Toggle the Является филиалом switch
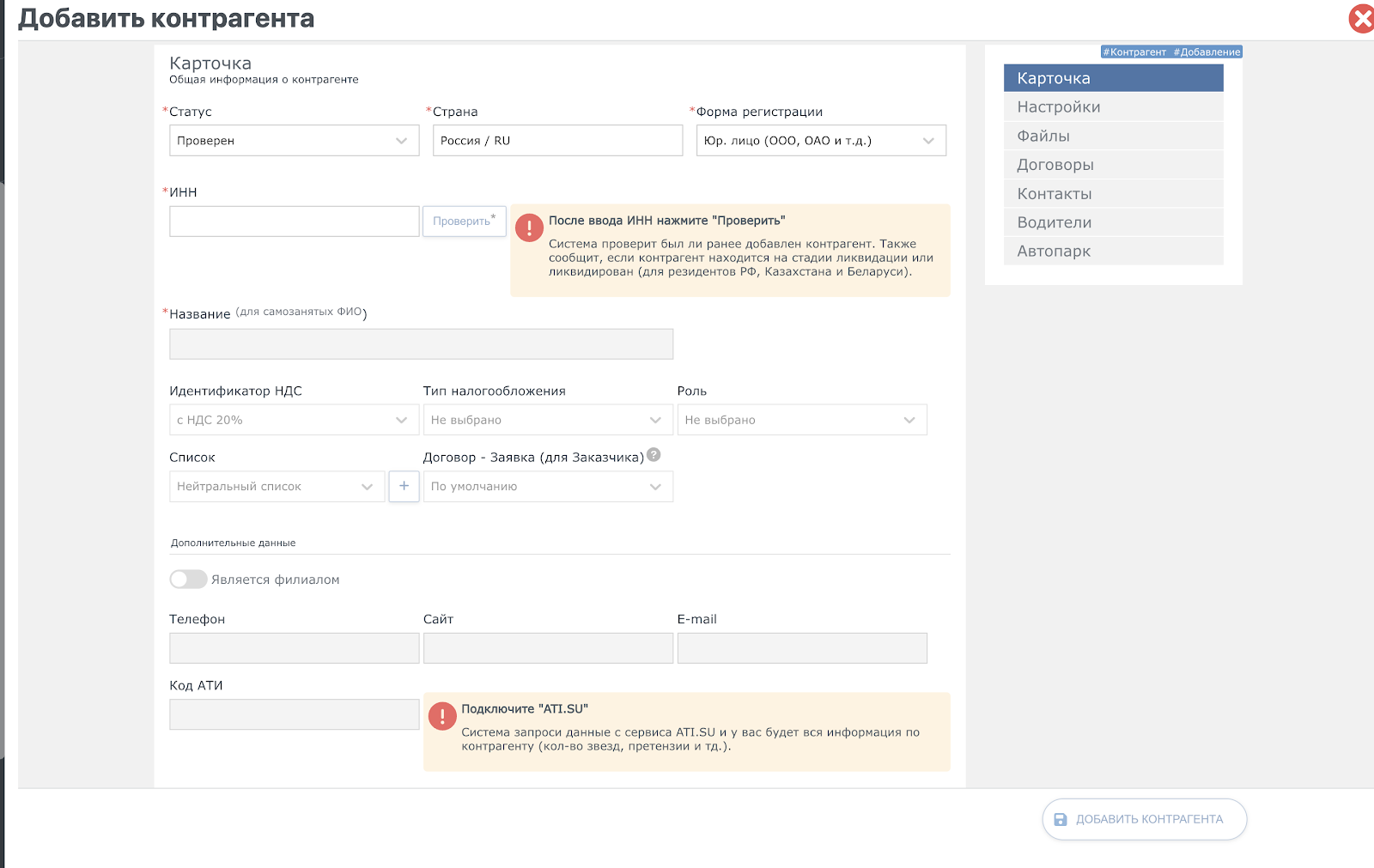This screenshot has height=868, width=1374. [188, 580]
